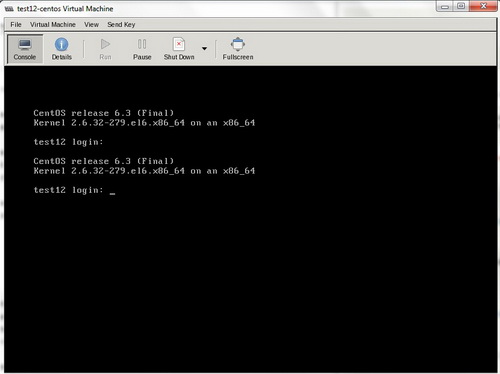Image resolution: width=500 pixels, height=374 pixels.
Task: Switch to Fullscreen mode
Action: 238,49
